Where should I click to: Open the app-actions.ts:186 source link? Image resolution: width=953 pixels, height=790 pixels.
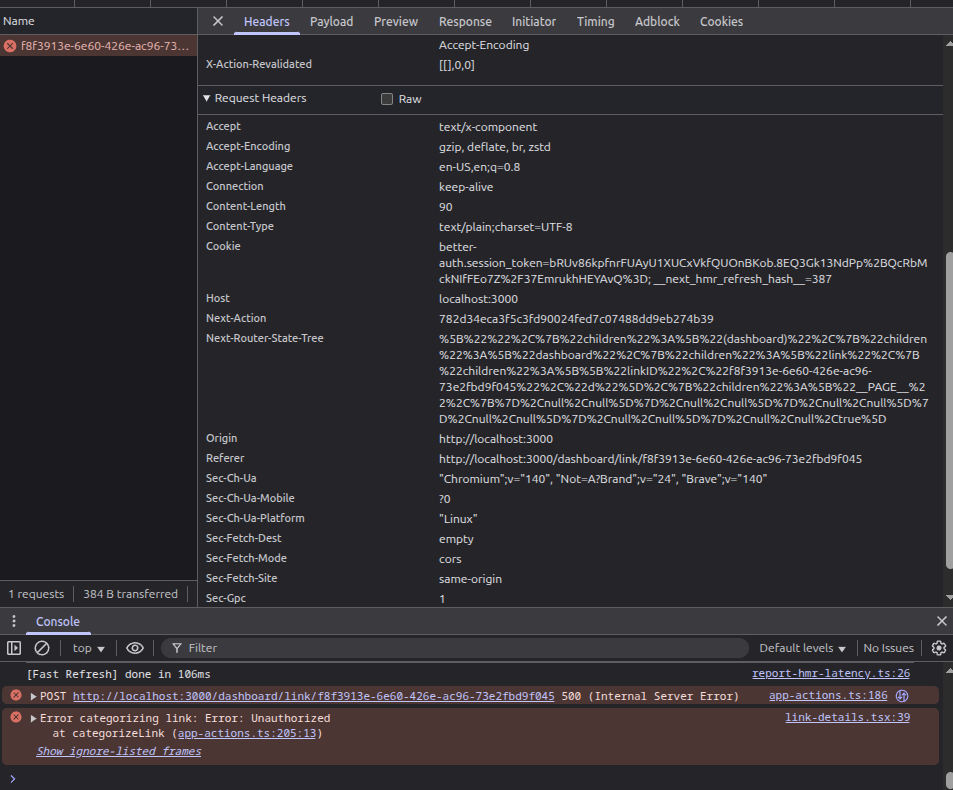[827, 696]
